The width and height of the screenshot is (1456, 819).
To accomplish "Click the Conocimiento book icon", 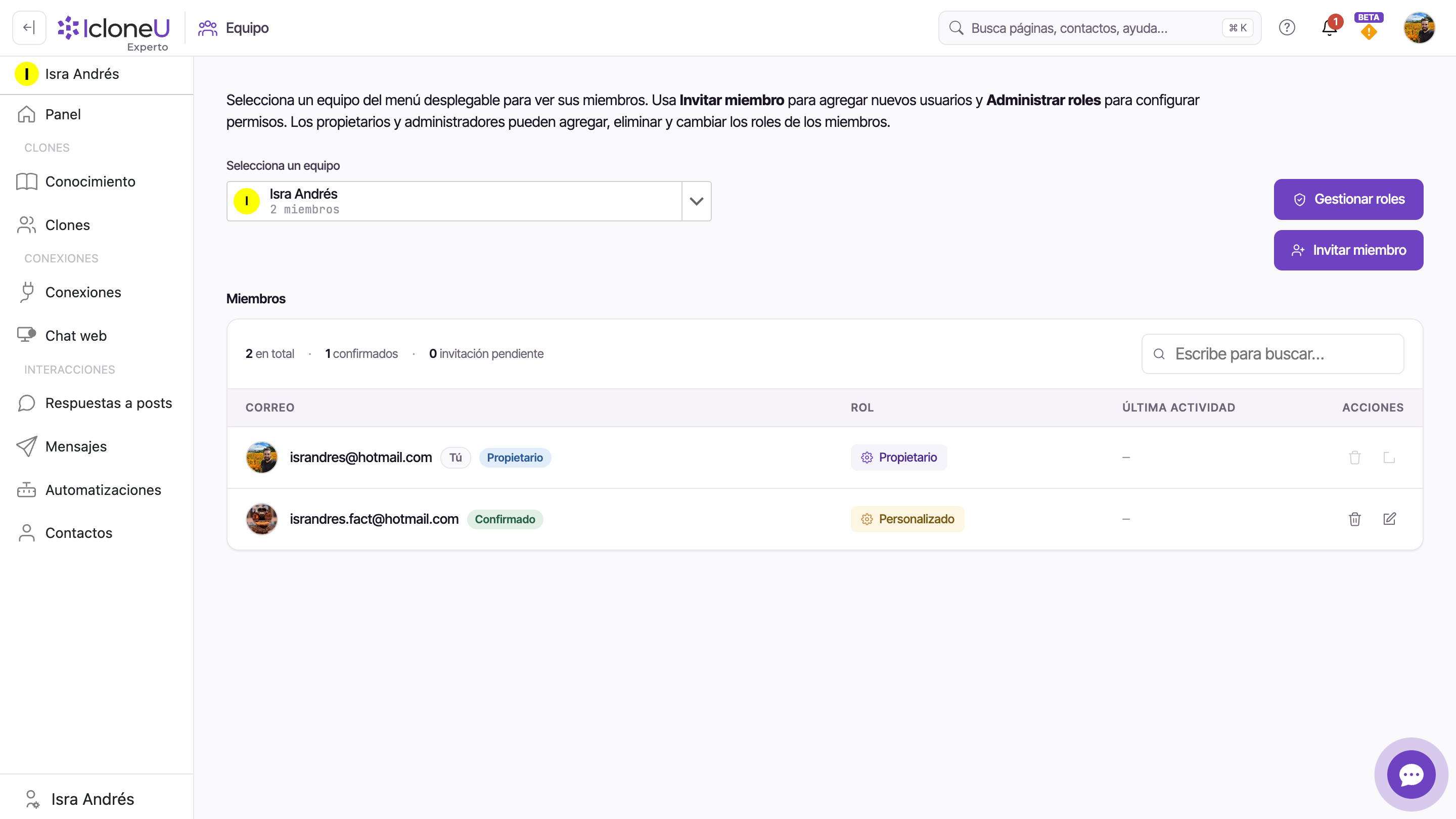I will pos(27,181).
